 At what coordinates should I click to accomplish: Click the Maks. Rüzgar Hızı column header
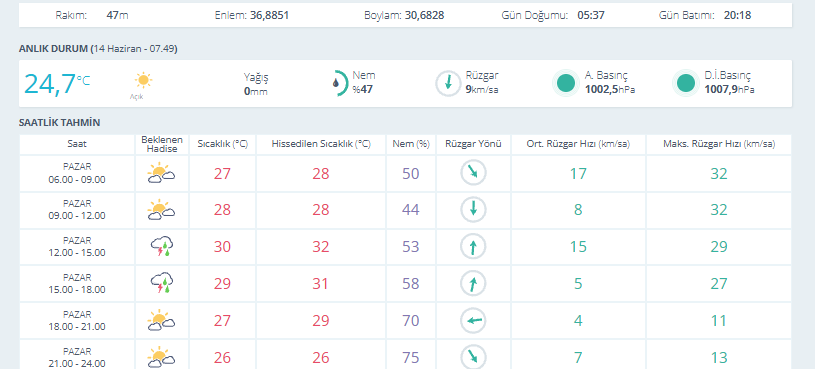click(719, 144)
